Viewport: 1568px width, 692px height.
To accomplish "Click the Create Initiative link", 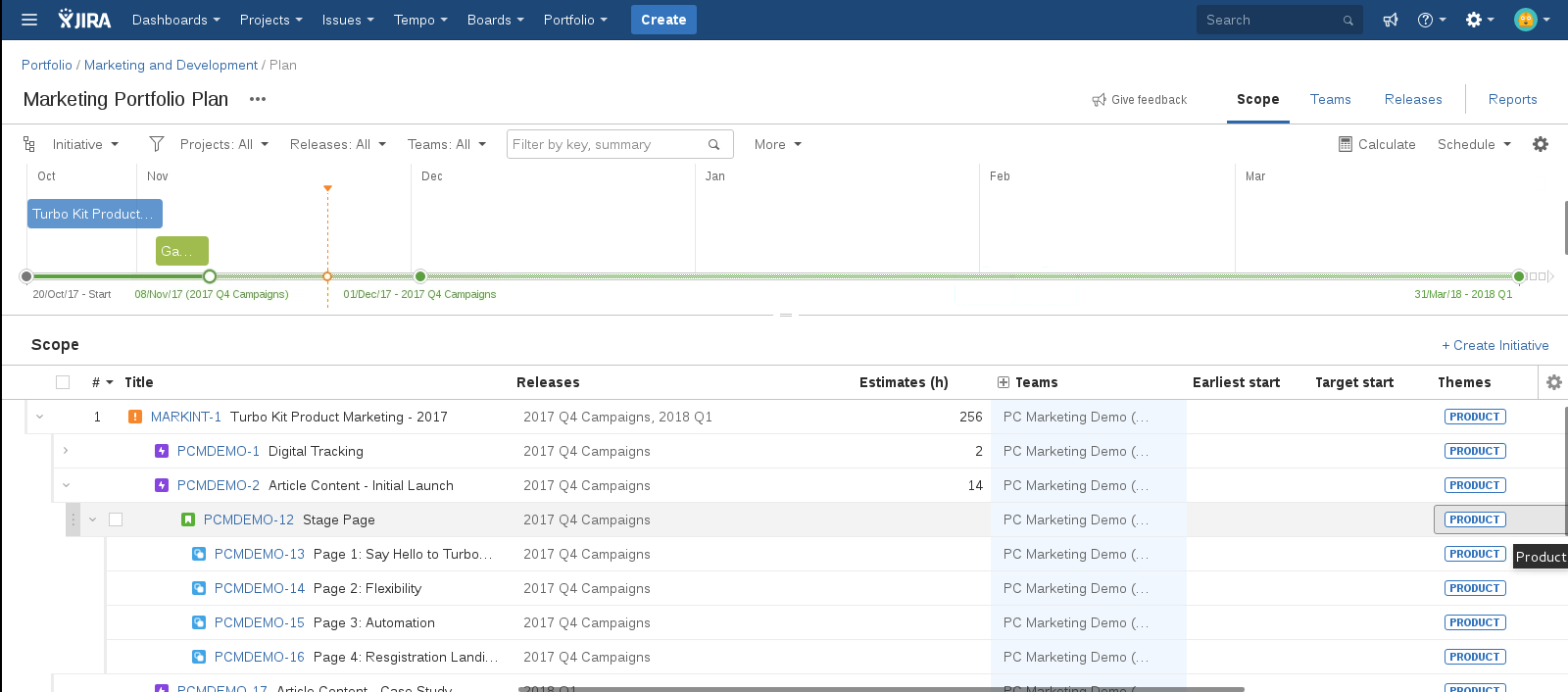I will click(x=1495, y=345).
